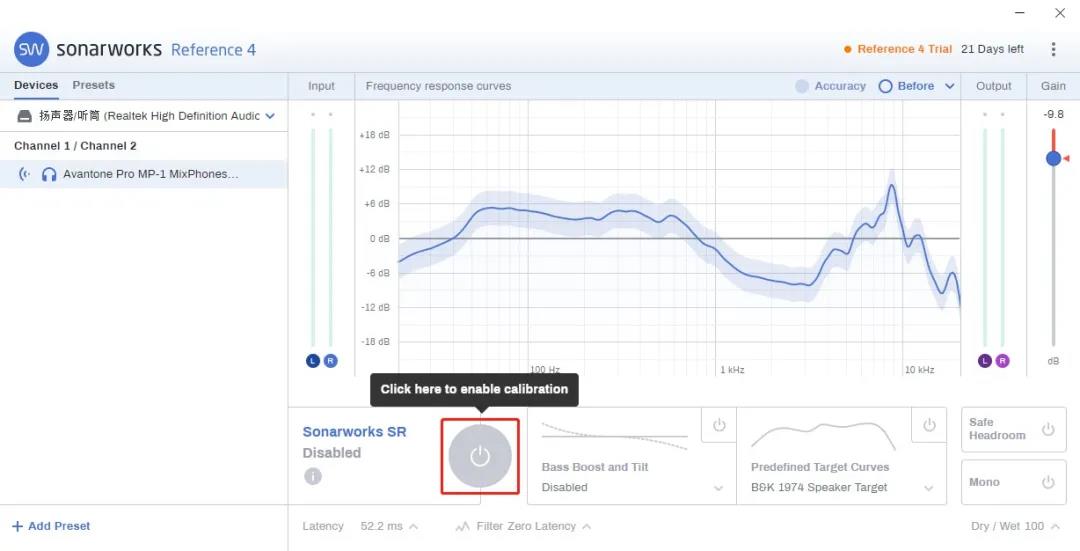Click the frequency response curve graph
1080x551 pixels.
tap(679, 238)
